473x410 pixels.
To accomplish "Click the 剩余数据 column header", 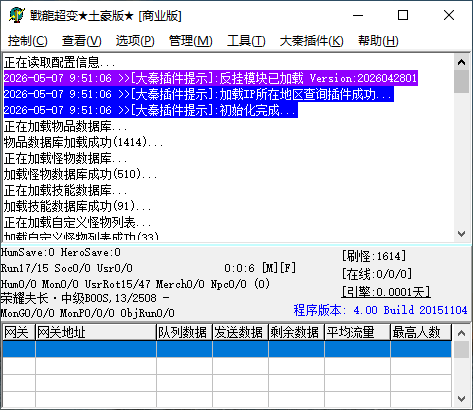I will tap(296, 332).
